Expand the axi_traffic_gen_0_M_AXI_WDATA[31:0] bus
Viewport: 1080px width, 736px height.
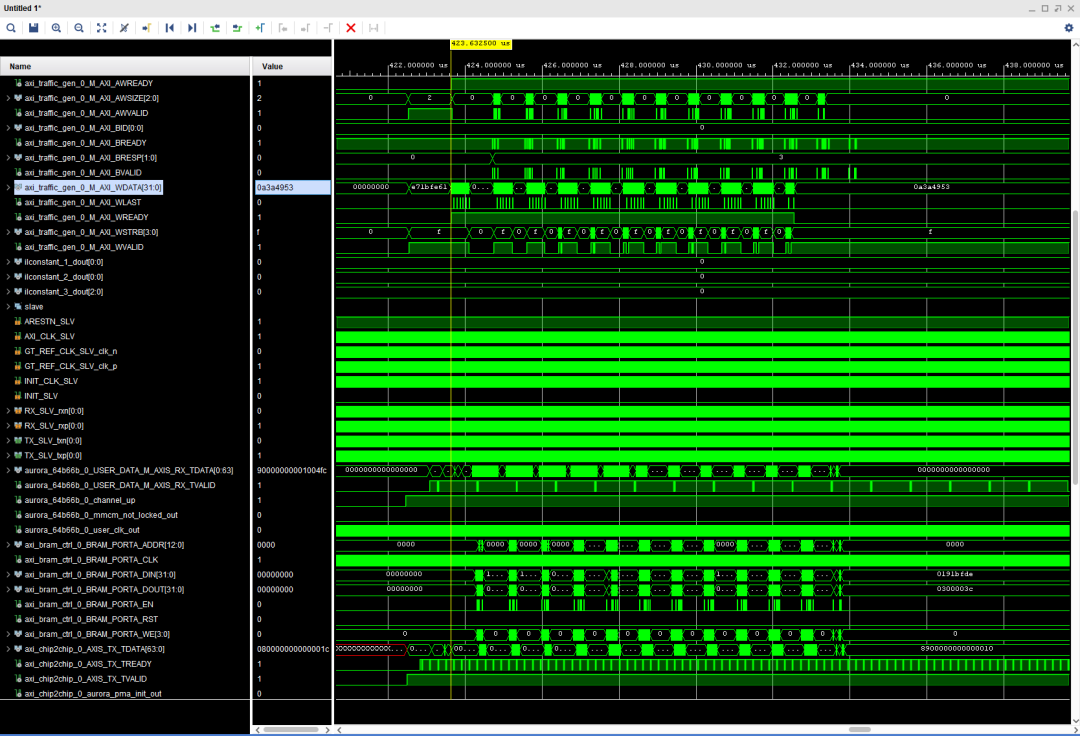(9, 188)
